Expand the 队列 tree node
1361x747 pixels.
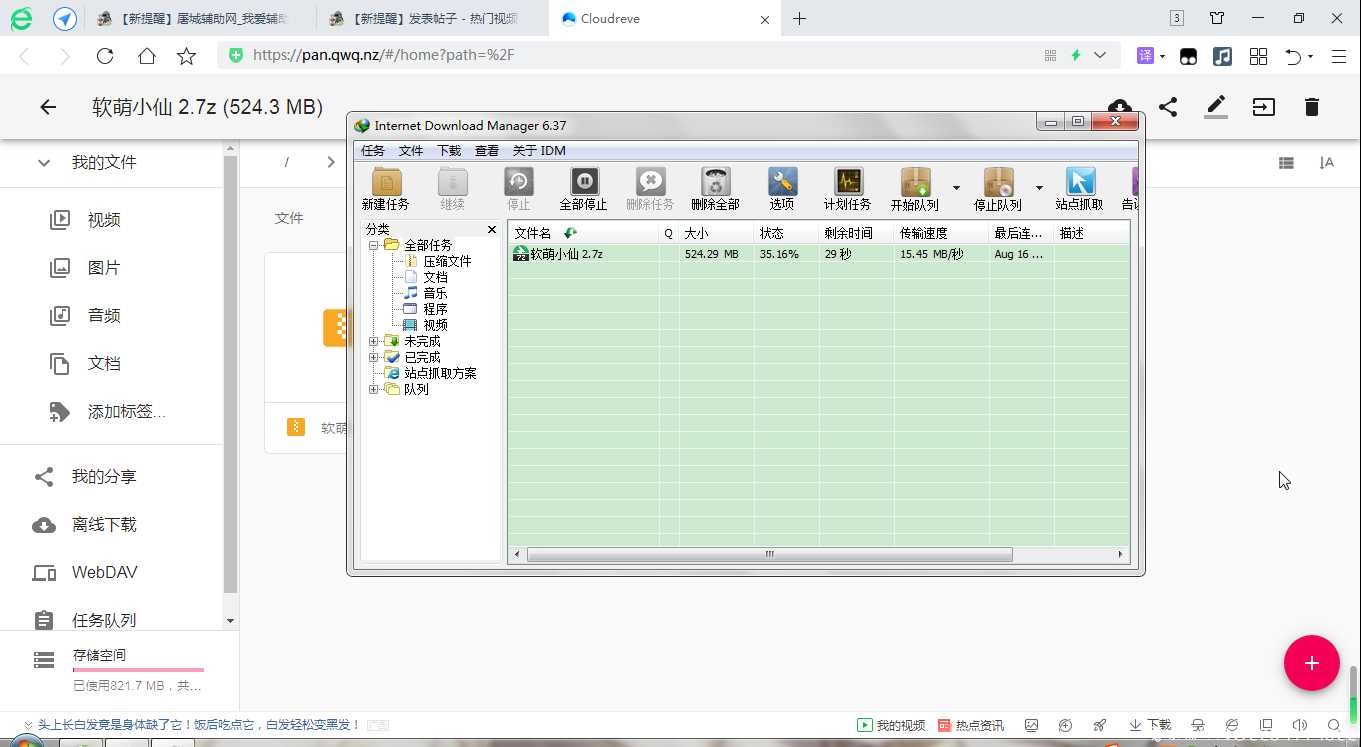(374, 389)
